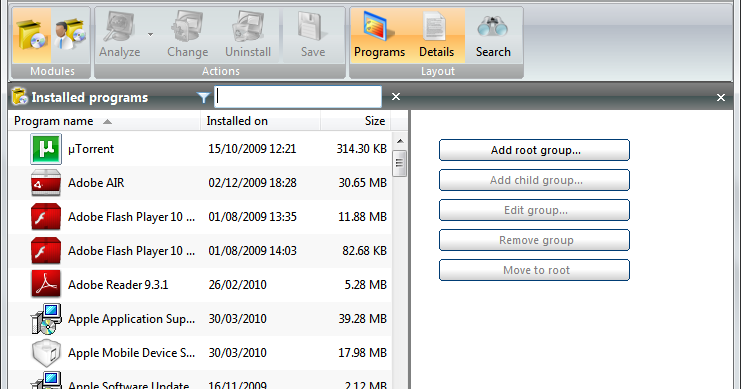
Task: Click the Save action
Action: 313,36
